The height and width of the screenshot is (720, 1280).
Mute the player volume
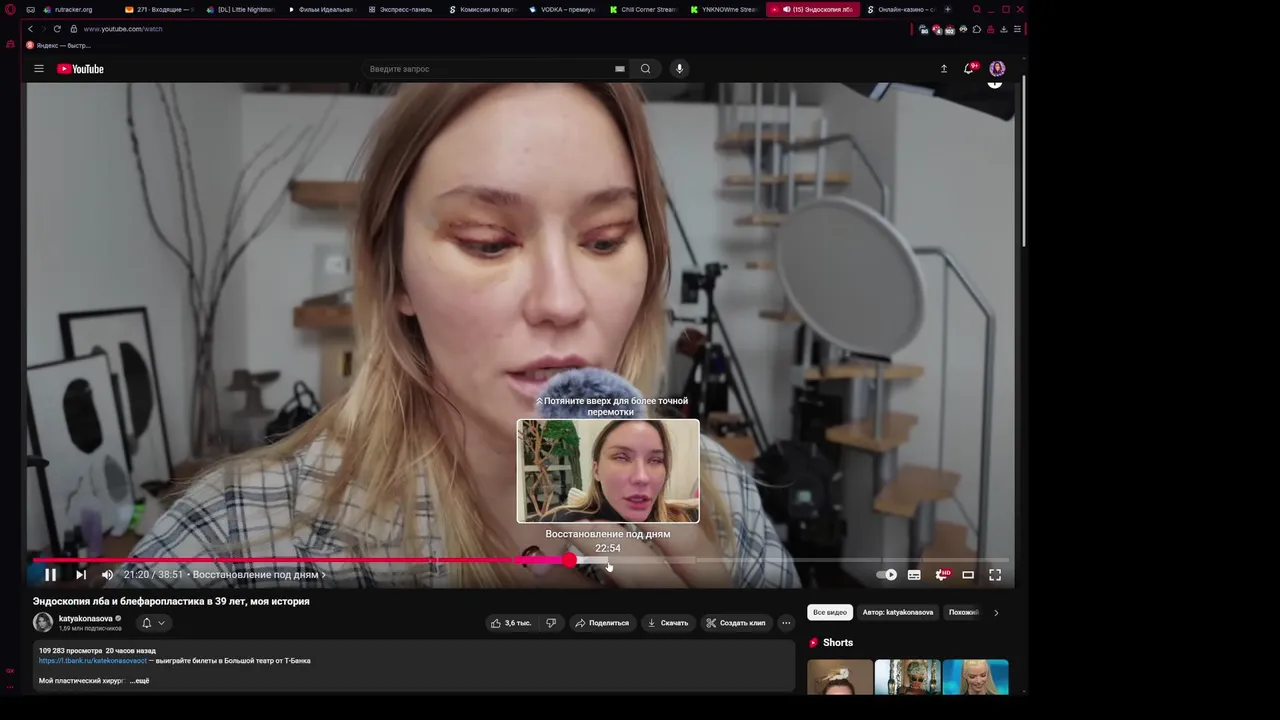107,575
